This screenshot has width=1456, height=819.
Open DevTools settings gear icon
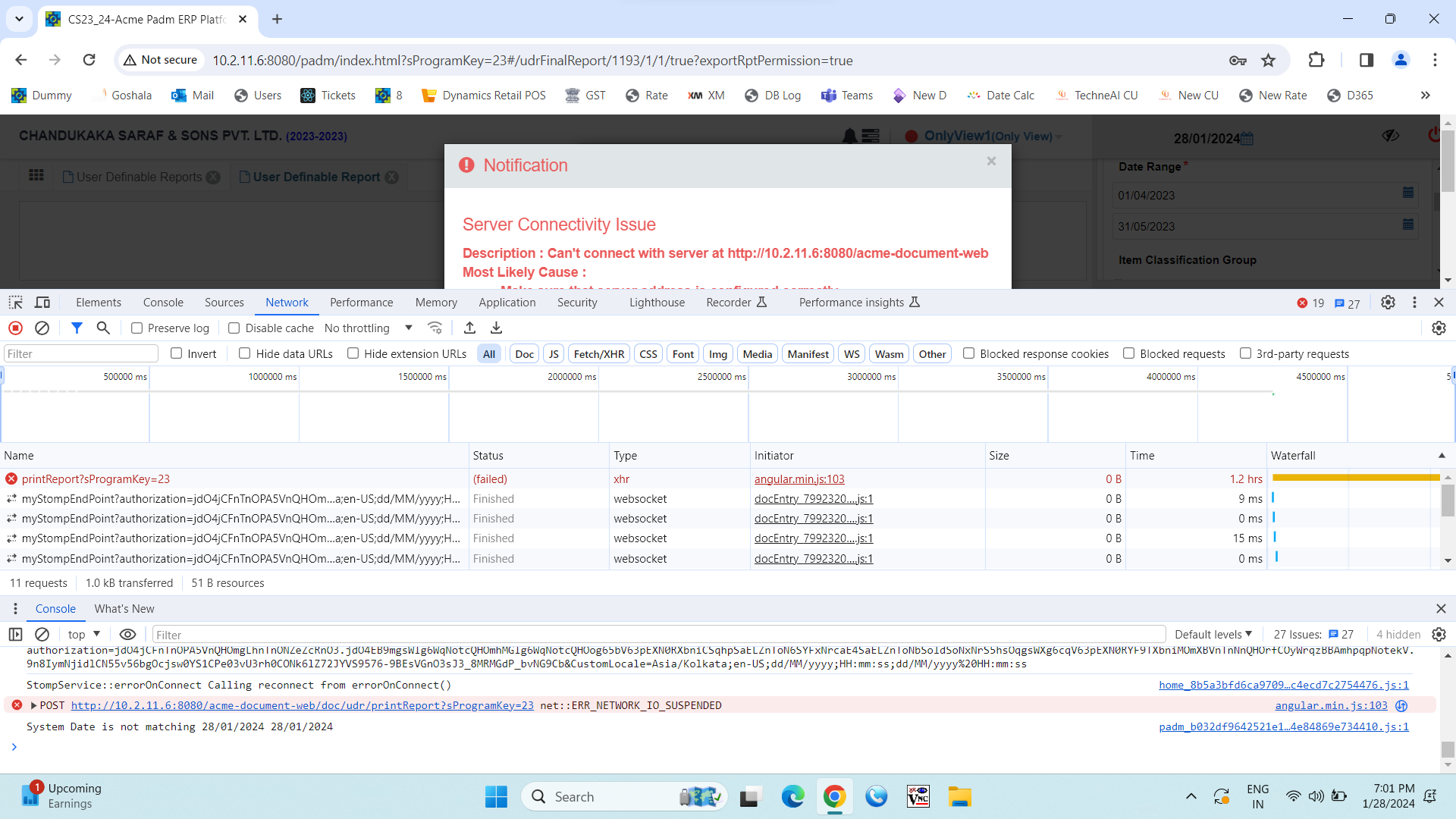(x=1388, y=303)
